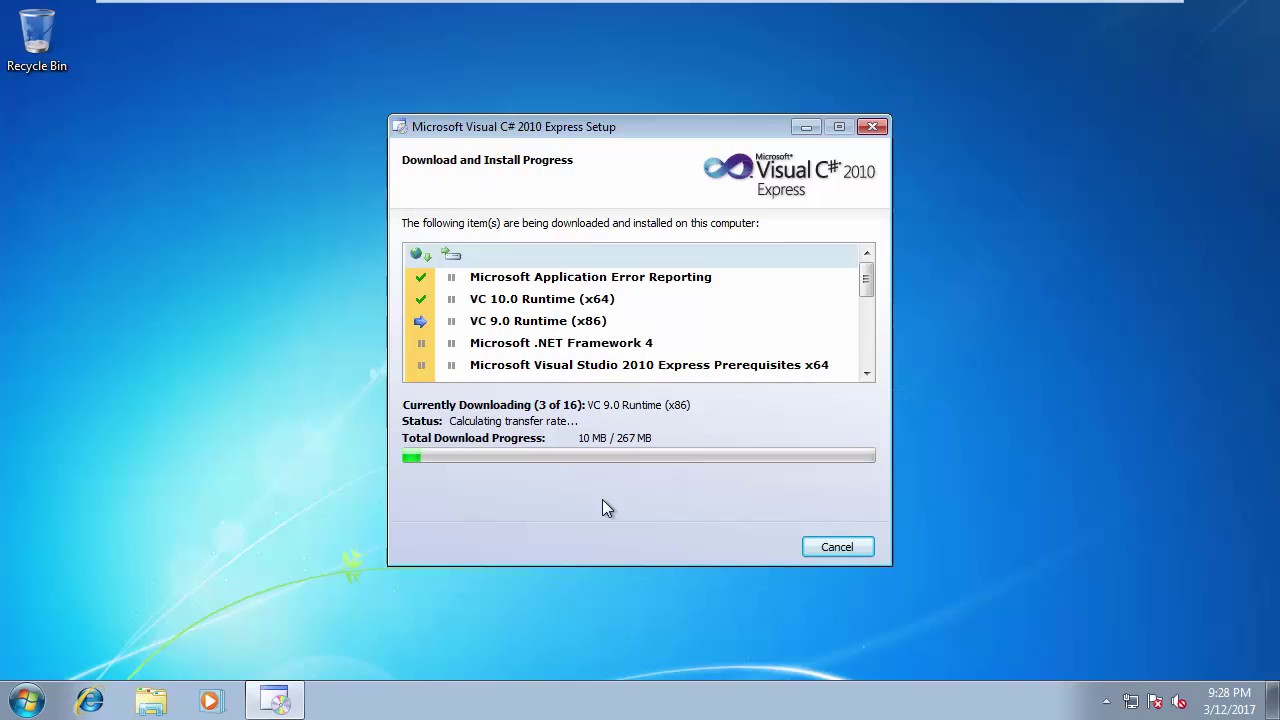Open the clock showing 9:28 PM
This screenshot has height=720, width=1280.
[1229, 701]
